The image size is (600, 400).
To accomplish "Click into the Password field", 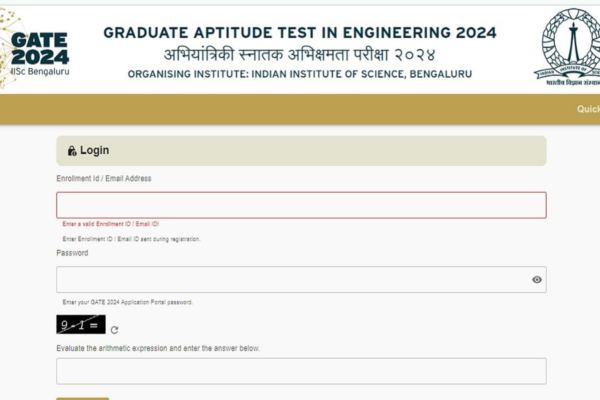I will click(x=290, y=280).
